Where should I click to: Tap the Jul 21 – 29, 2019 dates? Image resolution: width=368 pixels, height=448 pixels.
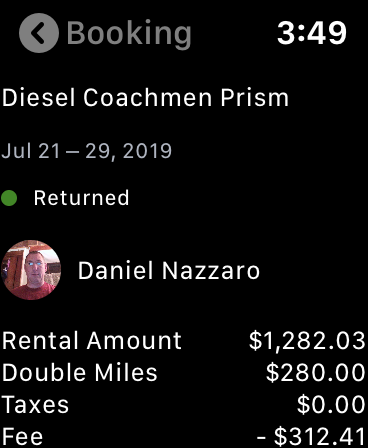click(87, 151)
